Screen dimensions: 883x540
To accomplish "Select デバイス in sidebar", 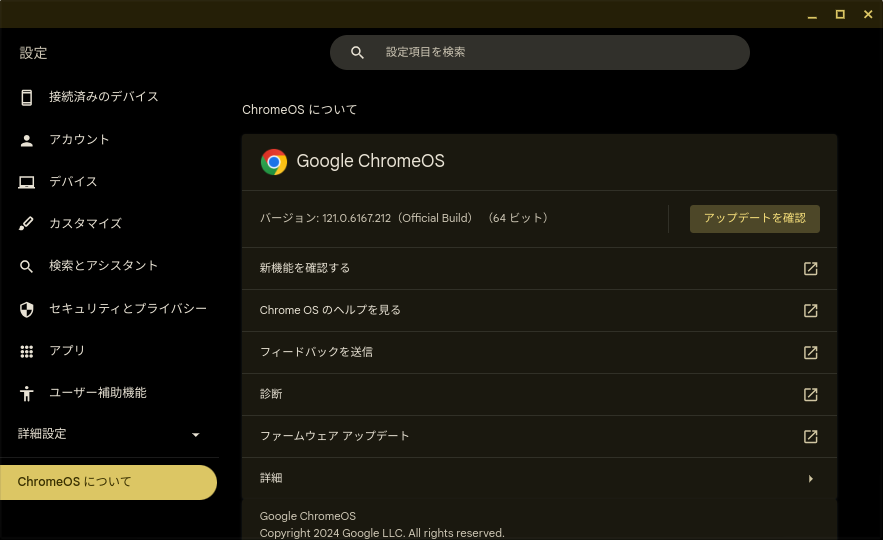I will (x=73, y=182).
